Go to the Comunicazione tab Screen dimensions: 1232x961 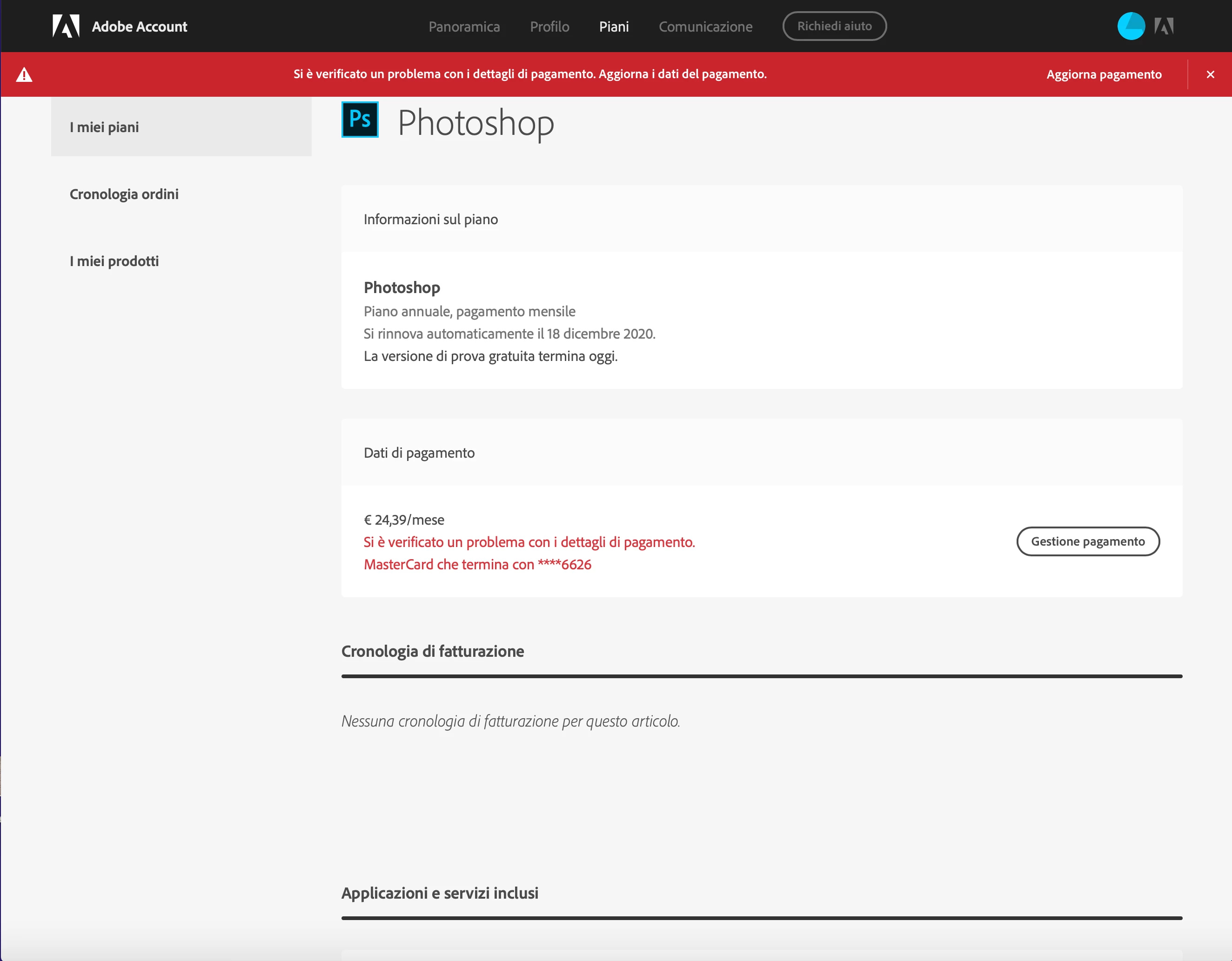[x=705, y=27]
